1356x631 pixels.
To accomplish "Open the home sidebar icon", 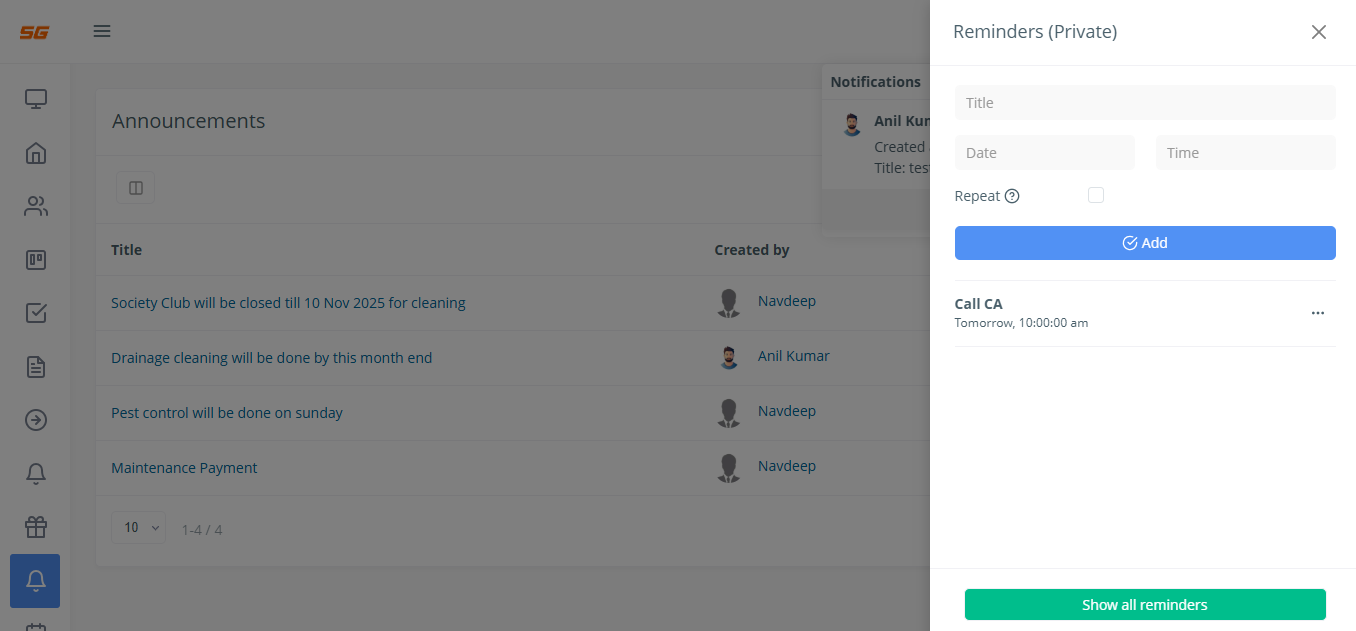I will 36,153.
